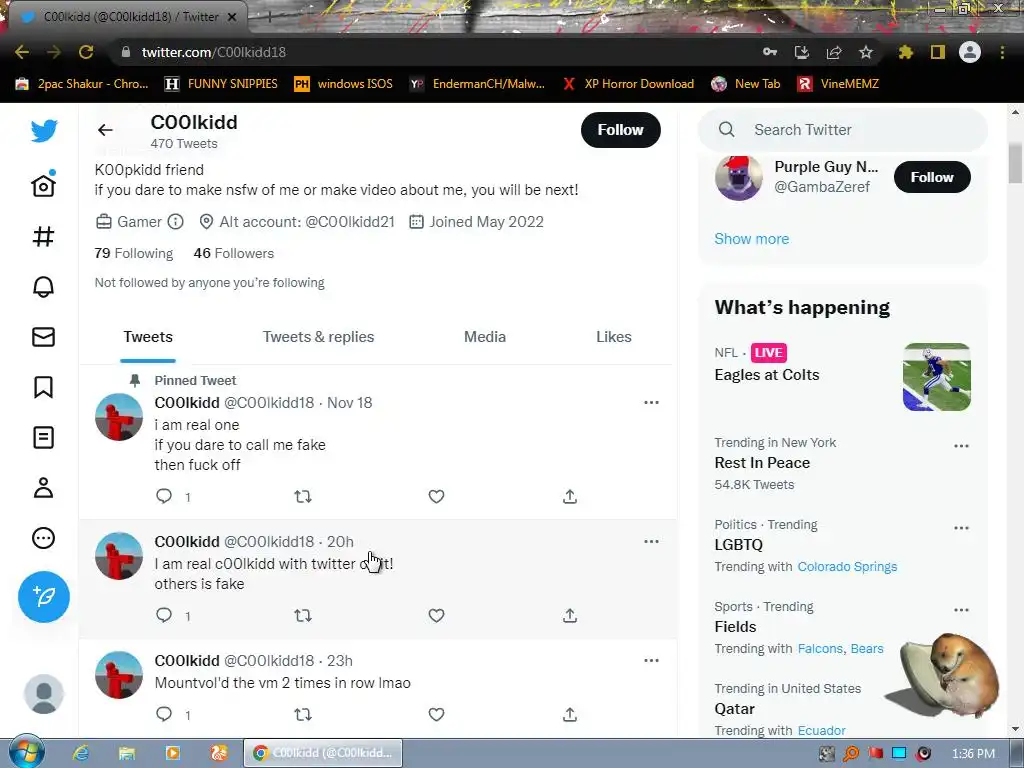The image size is (1024, 768).
Task: Follow Purple Guy @GambaZeref
Action: tap(932, 177)
